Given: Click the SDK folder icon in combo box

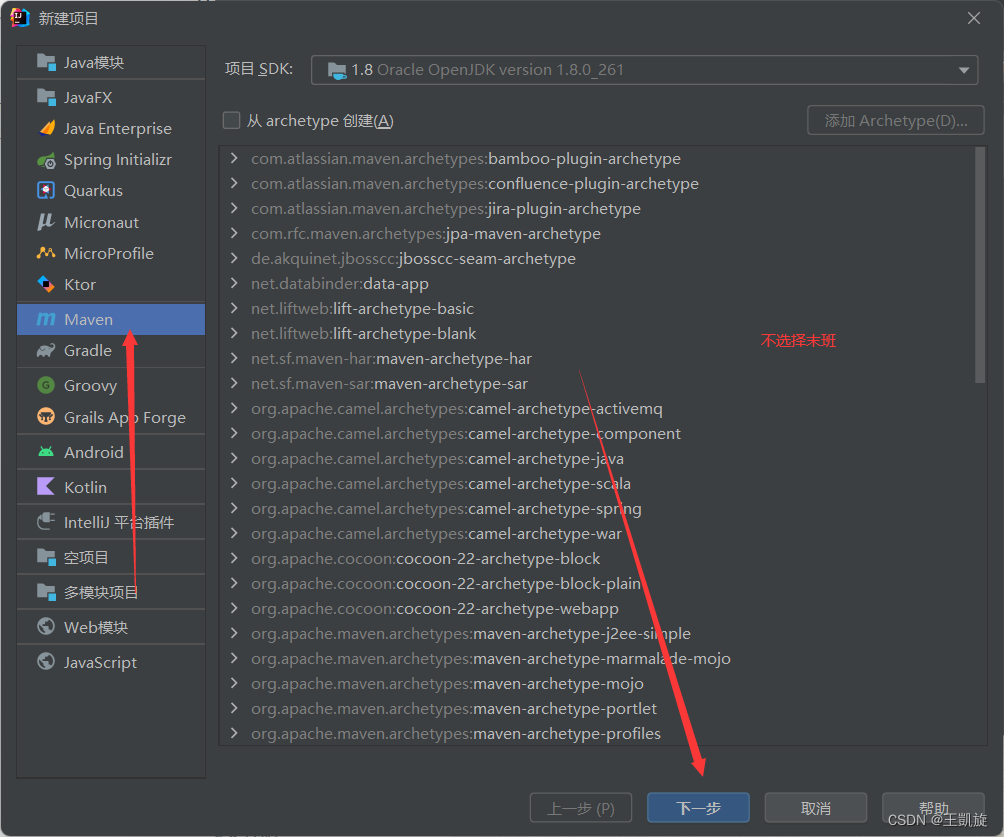Looking at the screenshot, I should tap(337, 70).
